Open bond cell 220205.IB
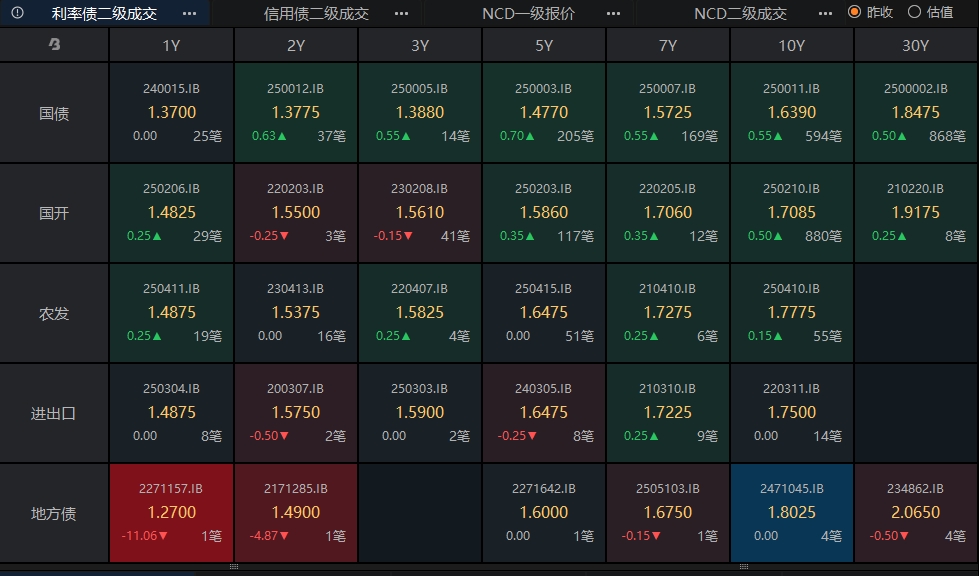Image resolution: width=979 pixels, height=576 pixels. pos(667,213)
